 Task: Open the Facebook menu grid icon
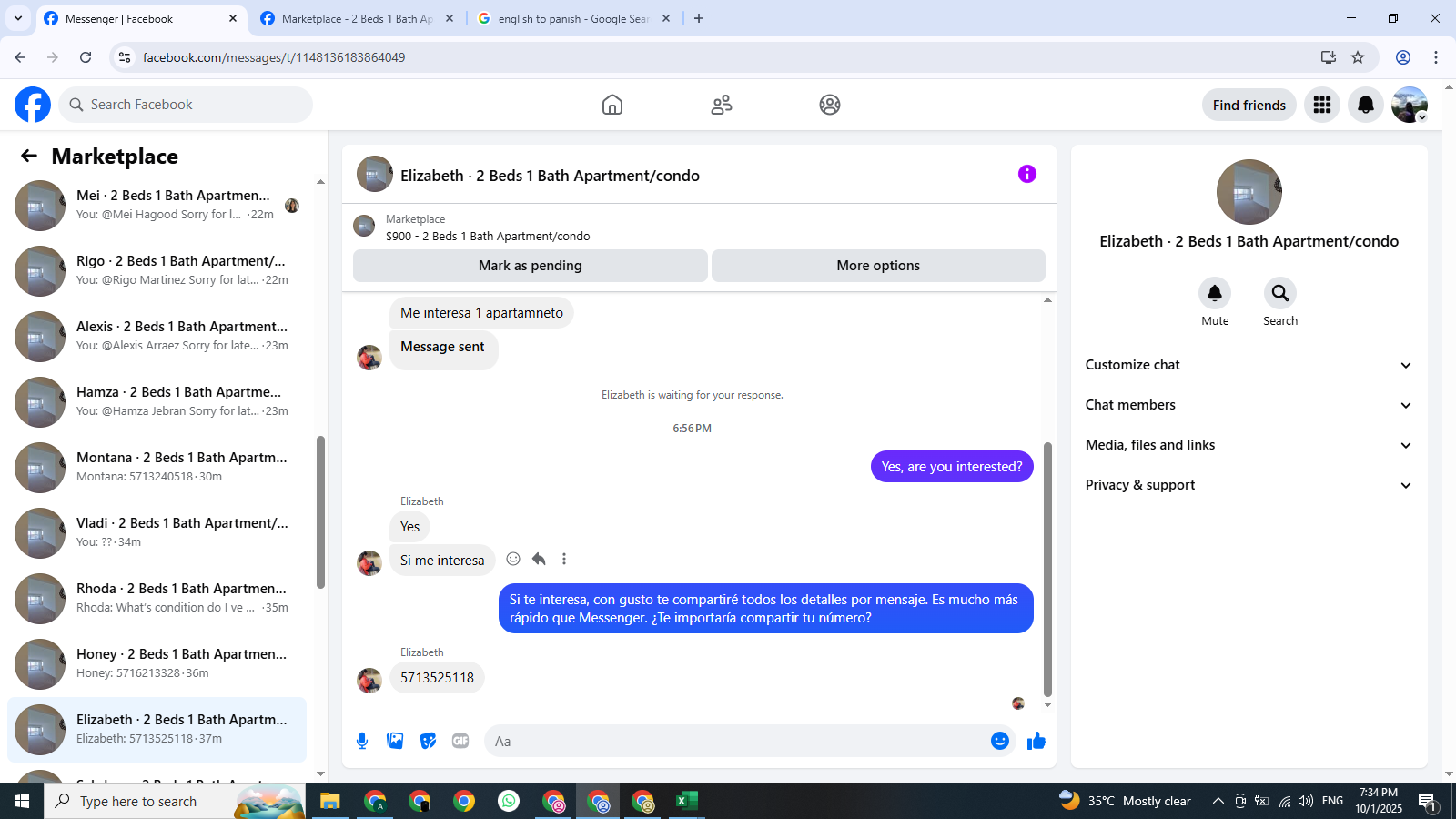1322,105
